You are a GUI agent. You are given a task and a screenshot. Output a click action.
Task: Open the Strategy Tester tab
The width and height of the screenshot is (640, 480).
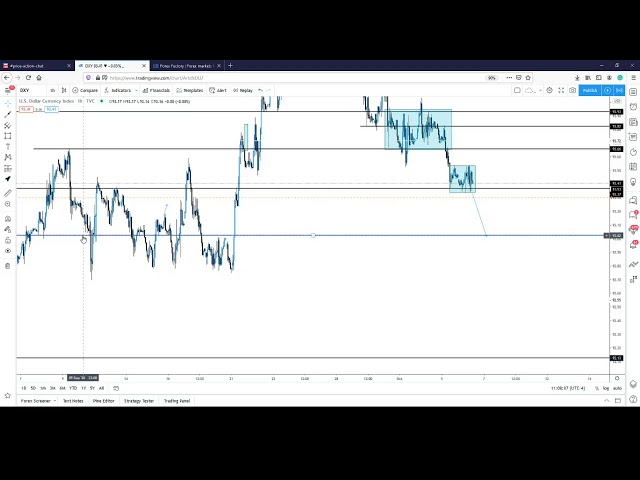click(139, 400)
